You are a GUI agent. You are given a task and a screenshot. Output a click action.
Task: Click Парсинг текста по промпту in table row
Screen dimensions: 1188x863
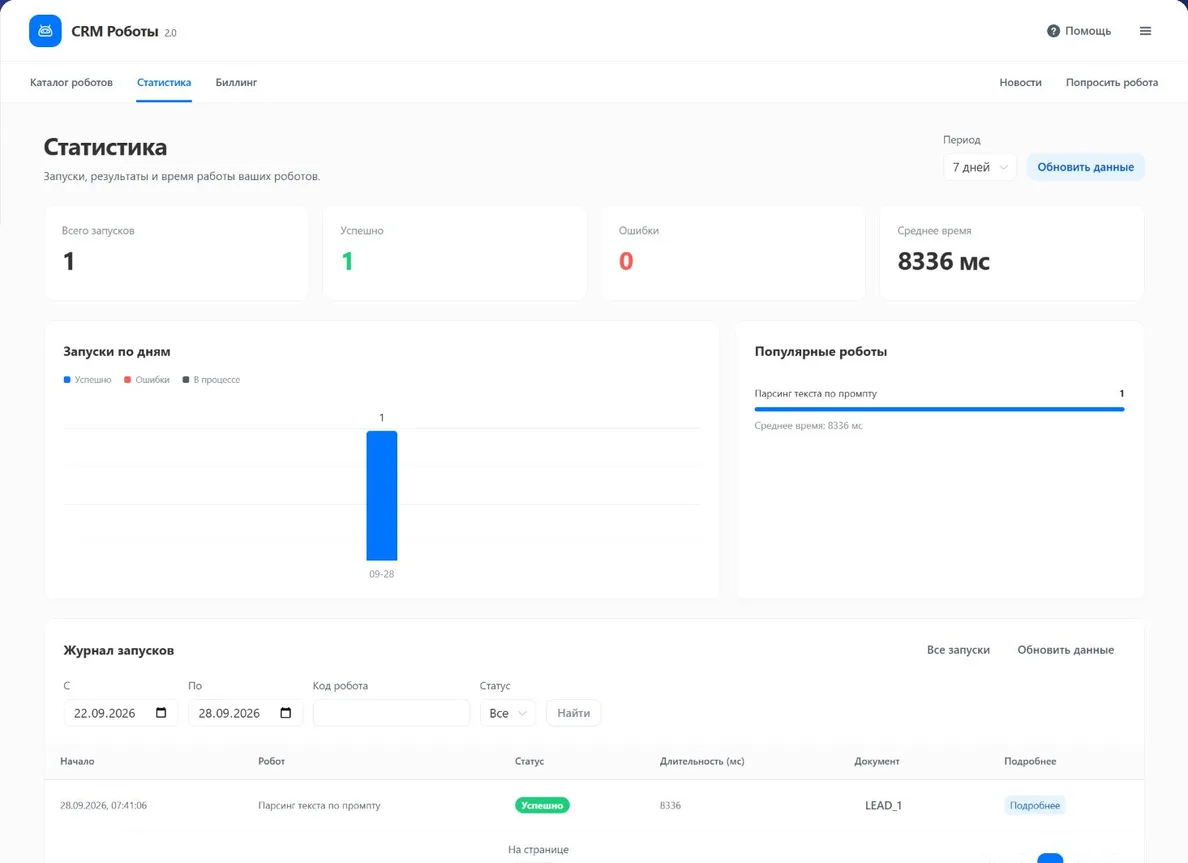tap(319, 805)
